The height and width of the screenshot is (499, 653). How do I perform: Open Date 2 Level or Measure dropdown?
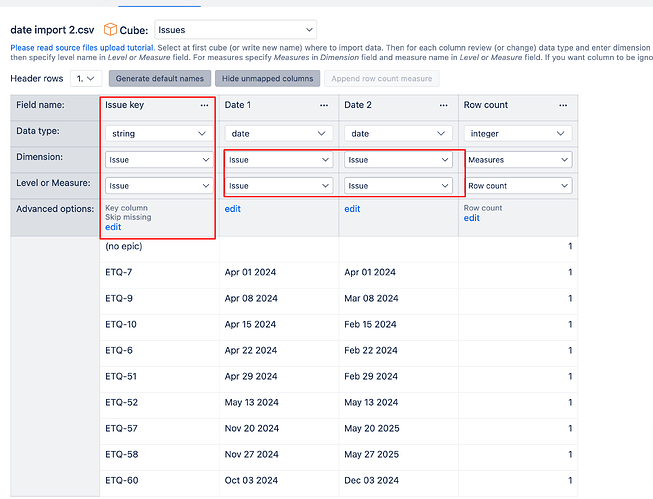[398, 186]
